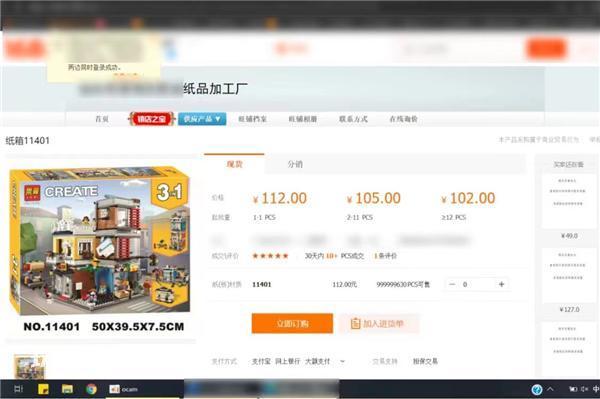Open the volume icon in system tray
The width and height of the screenshot is (600, 399).
tap(584, 389)
